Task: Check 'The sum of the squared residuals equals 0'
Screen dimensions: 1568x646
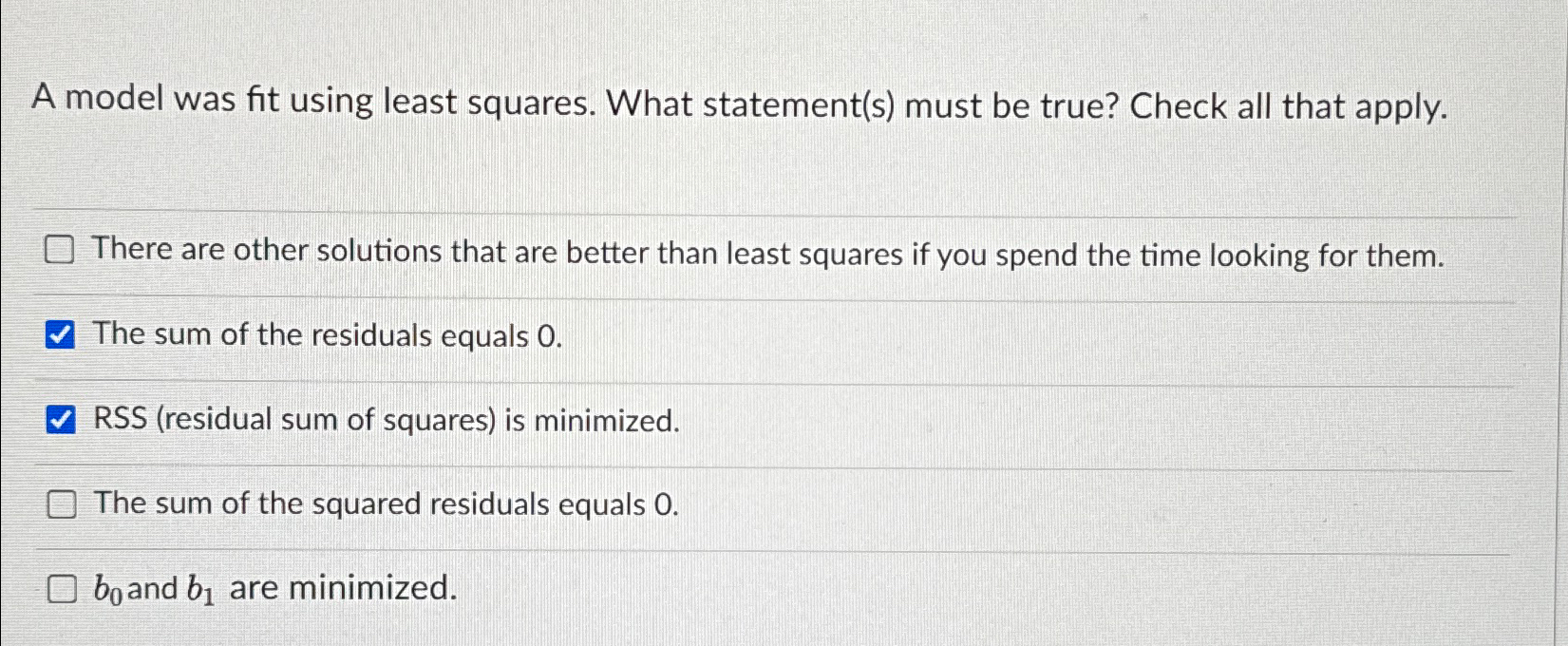Action: pos(63,504)
